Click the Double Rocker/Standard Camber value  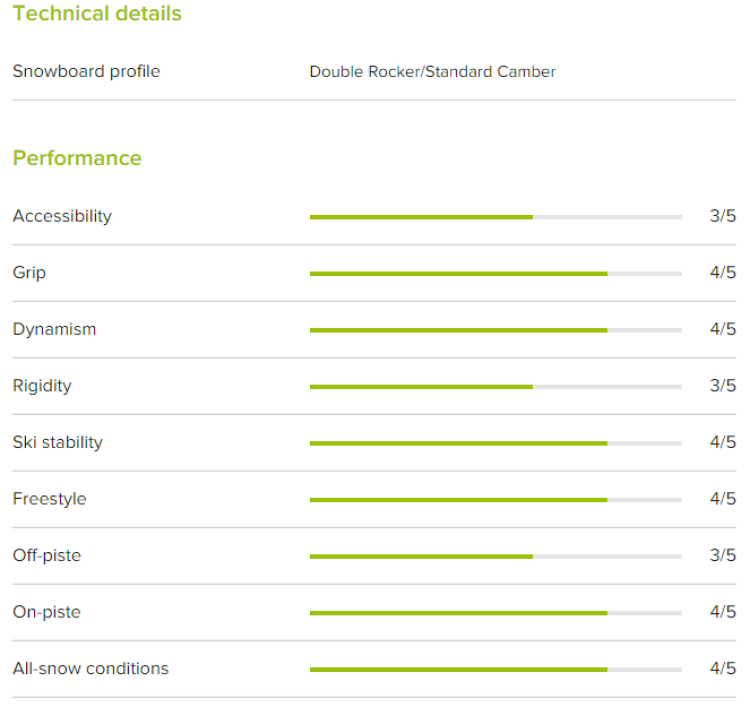coord(432,72)
